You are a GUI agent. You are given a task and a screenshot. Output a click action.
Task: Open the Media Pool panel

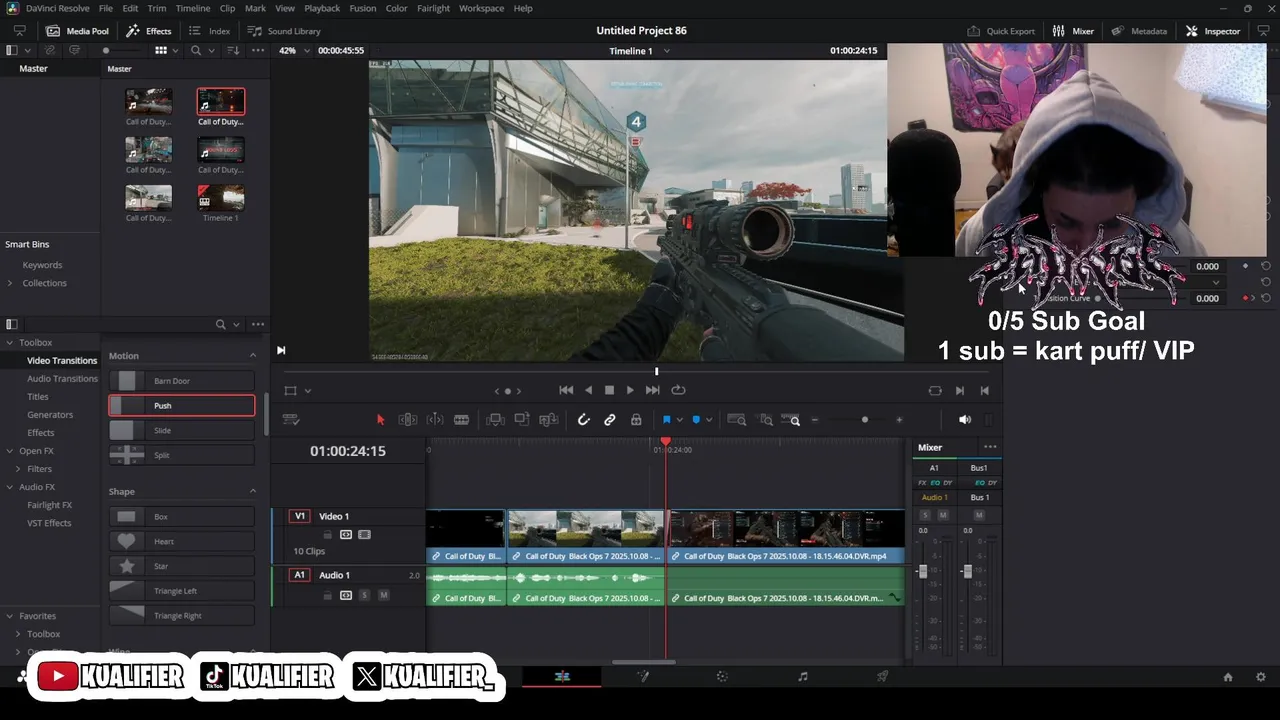(x=77, y=31)
